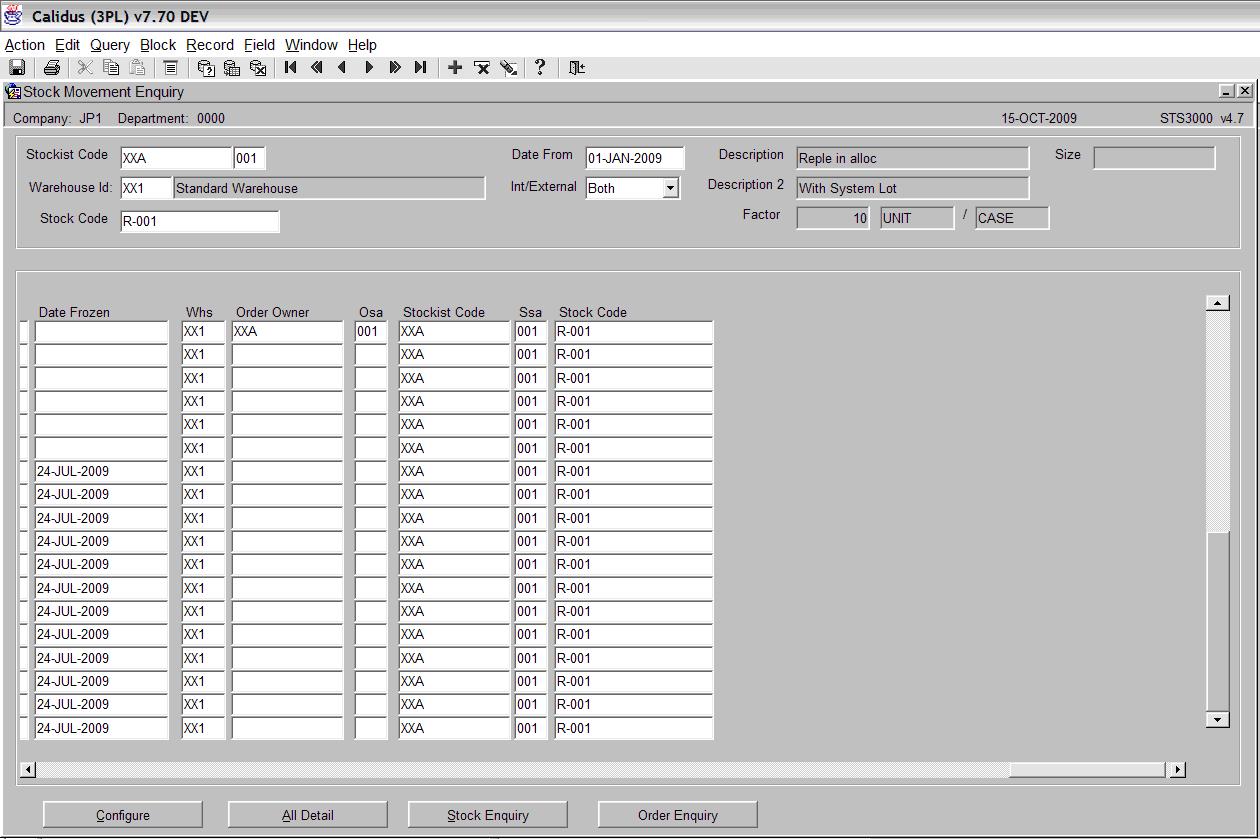
Task: Click the Stockist Code field XXA
Action: [x=176, y=158]
